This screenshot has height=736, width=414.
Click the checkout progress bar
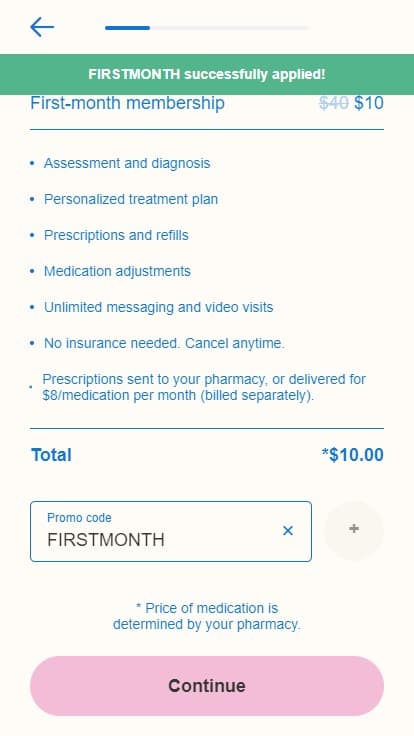(x=207, y=28)
